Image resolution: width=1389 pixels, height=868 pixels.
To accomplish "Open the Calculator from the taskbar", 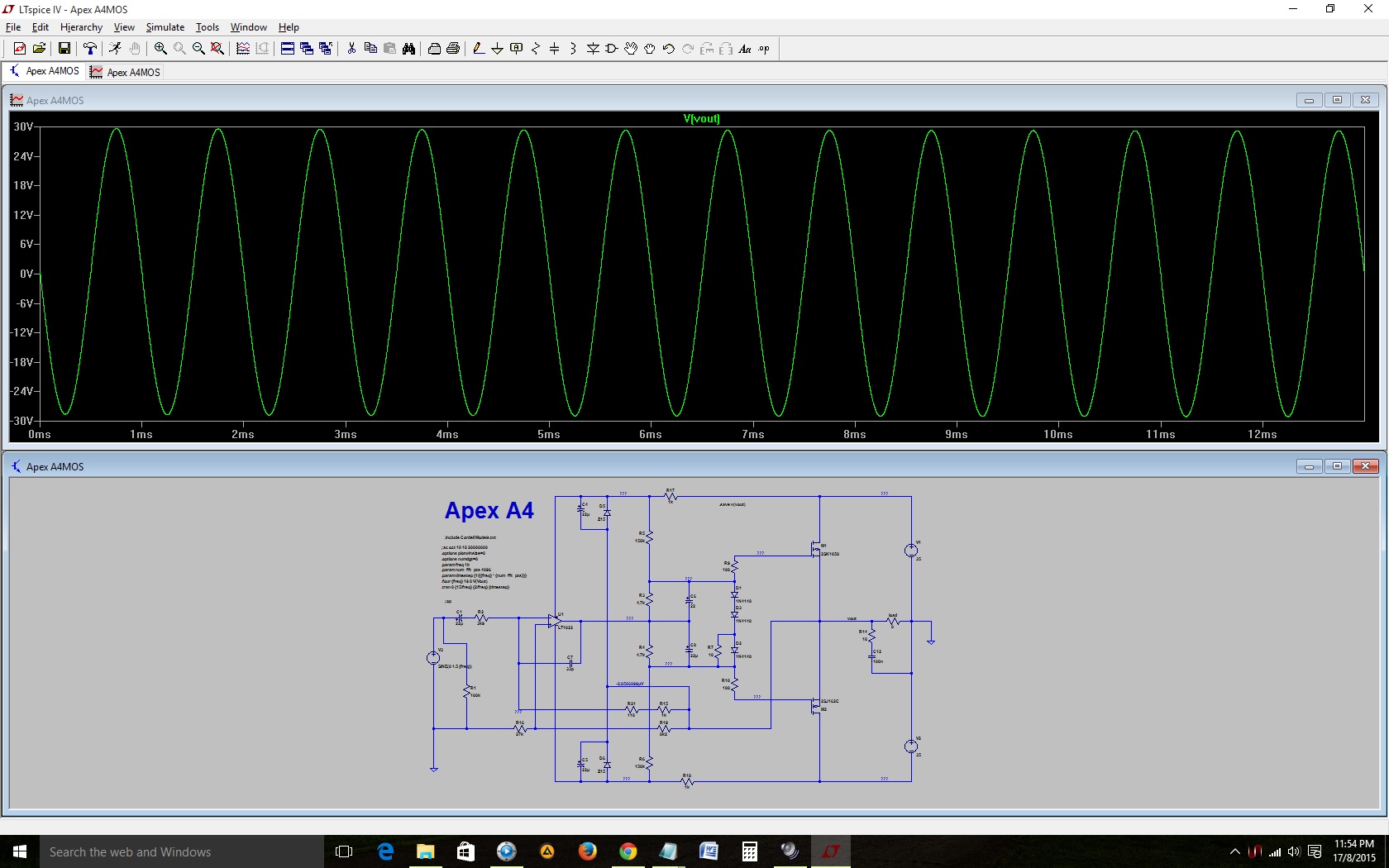I will 749,851.
